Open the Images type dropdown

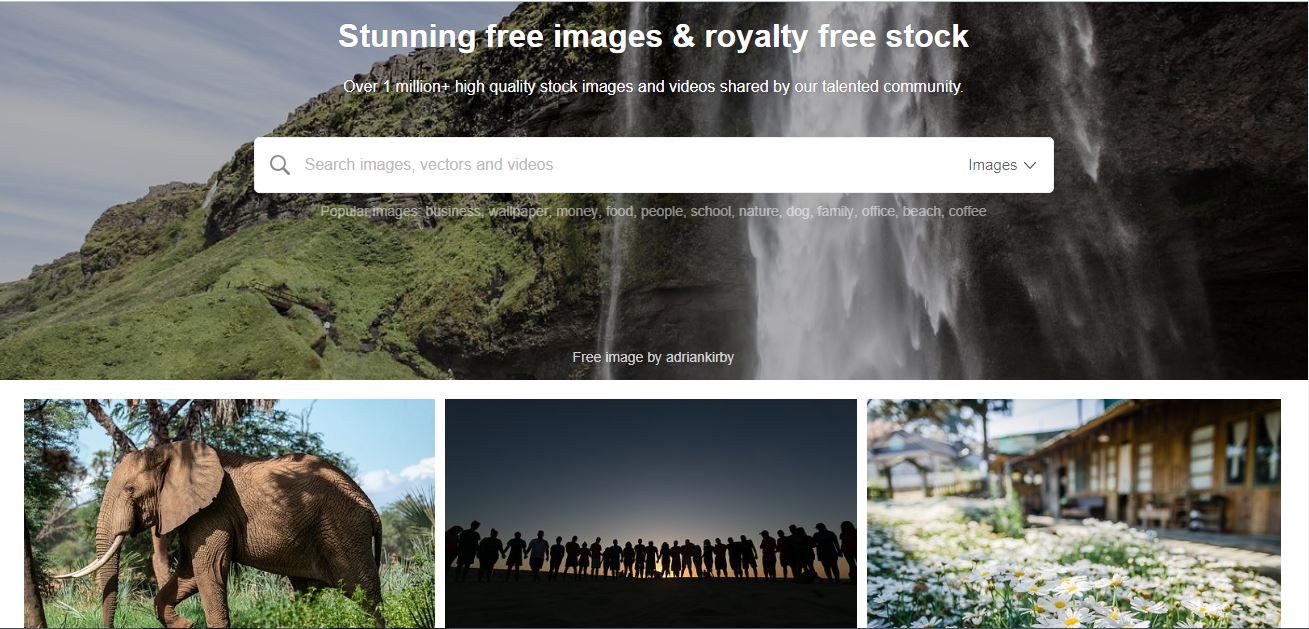[1002, 165]
